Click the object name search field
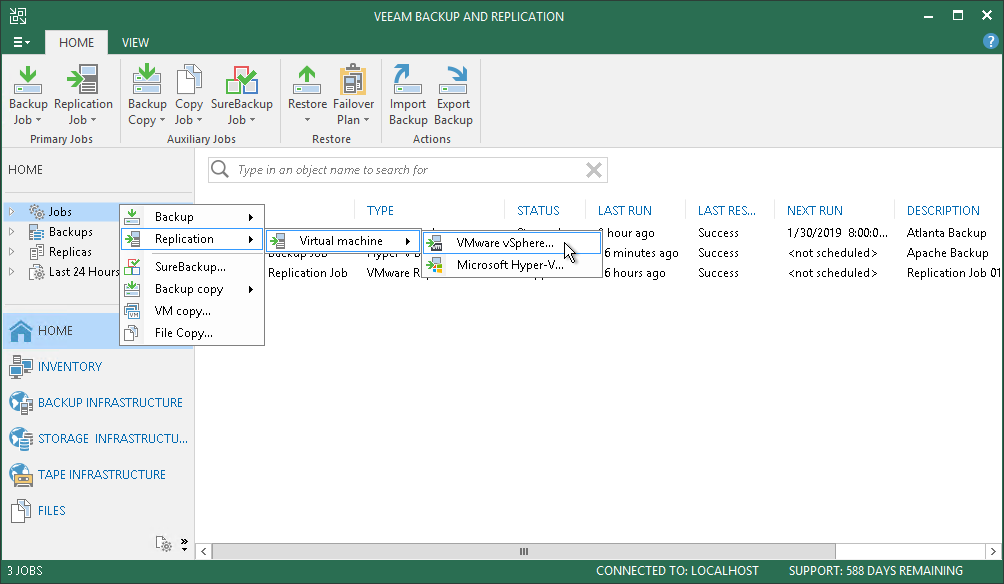The height and width of the screenshot is (584, 1004). point(407,170)
